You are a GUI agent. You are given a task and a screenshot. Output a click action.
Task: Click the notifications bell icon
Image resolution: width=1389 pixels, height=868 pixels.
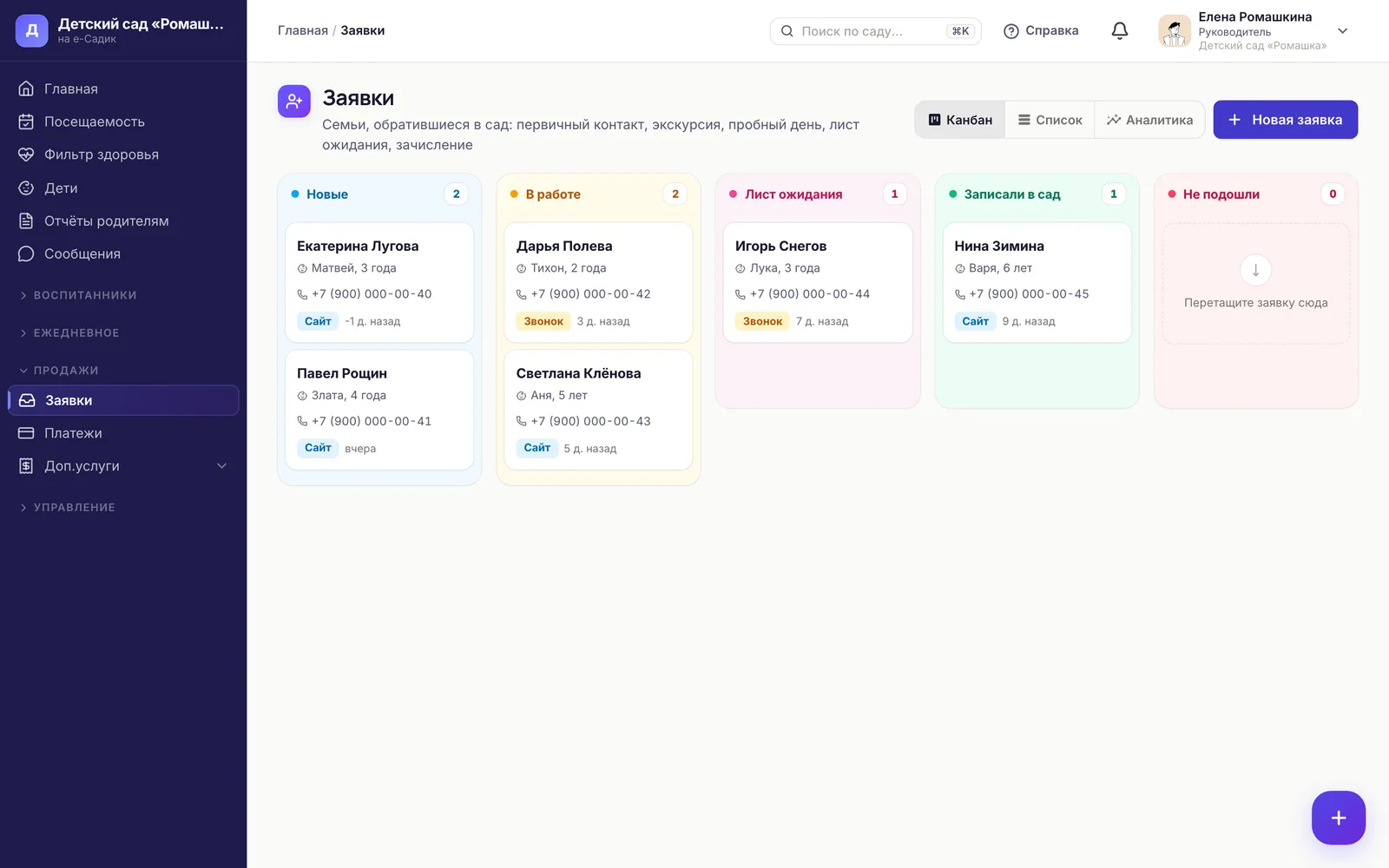[x=1120, y=30]
